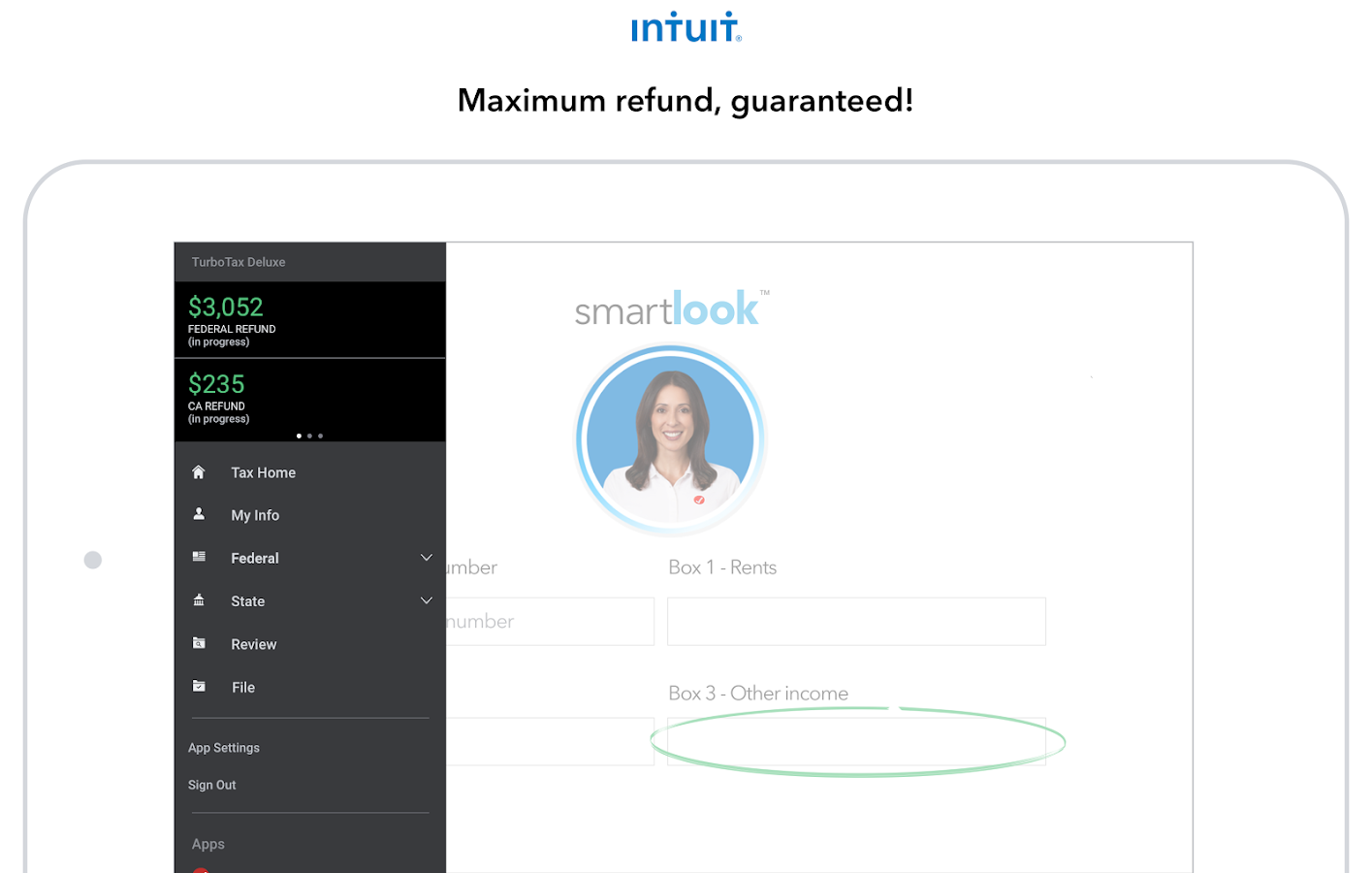
Task: Click the Intuit logo at top
Action: (686, 27)
